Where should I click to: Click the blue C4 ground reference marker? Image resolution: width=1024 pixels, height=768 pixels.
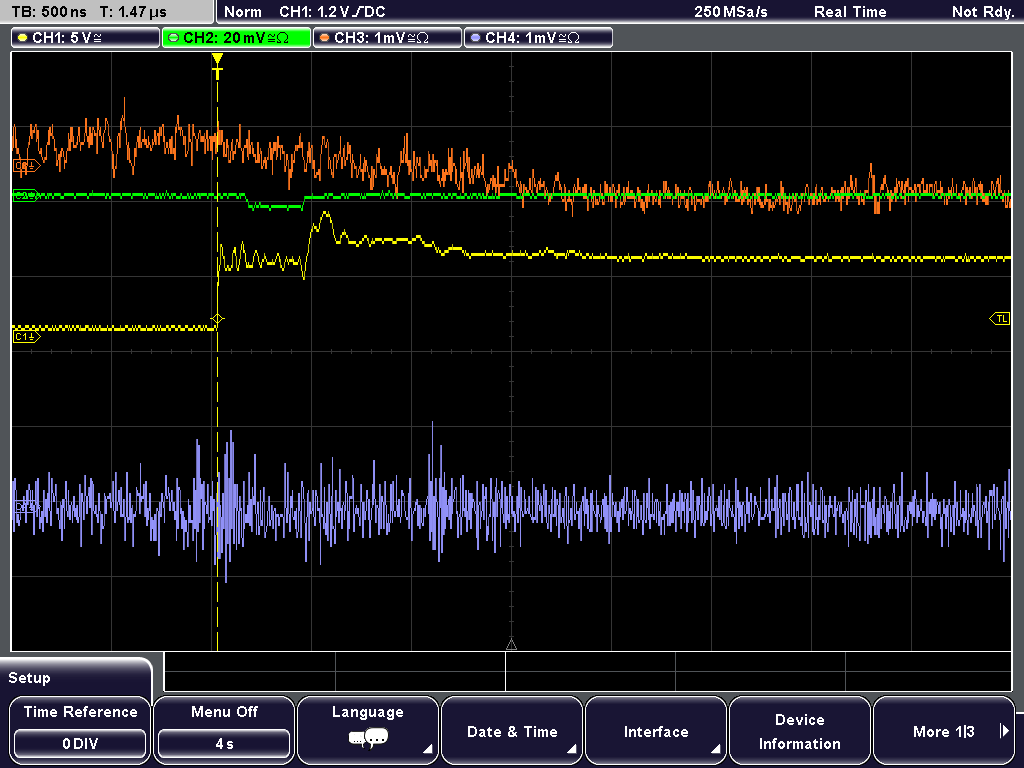click(x=26, y=507)
